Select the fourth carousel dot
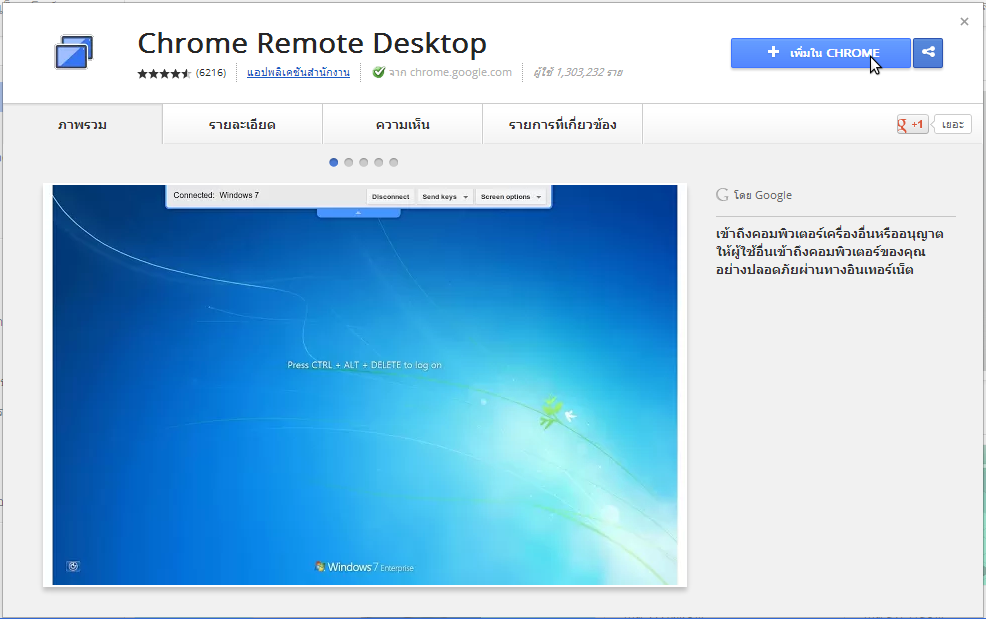 379,162
